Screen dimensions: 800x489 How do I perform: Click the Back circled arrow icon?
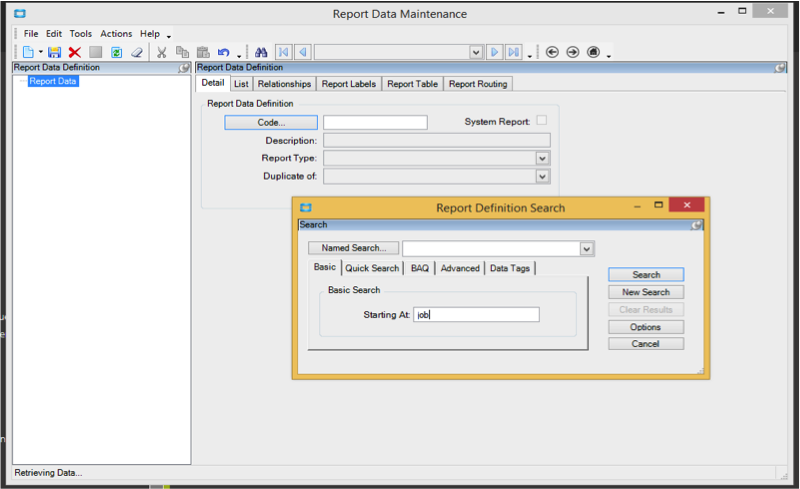pyautogui.click(x=552, y=52)
